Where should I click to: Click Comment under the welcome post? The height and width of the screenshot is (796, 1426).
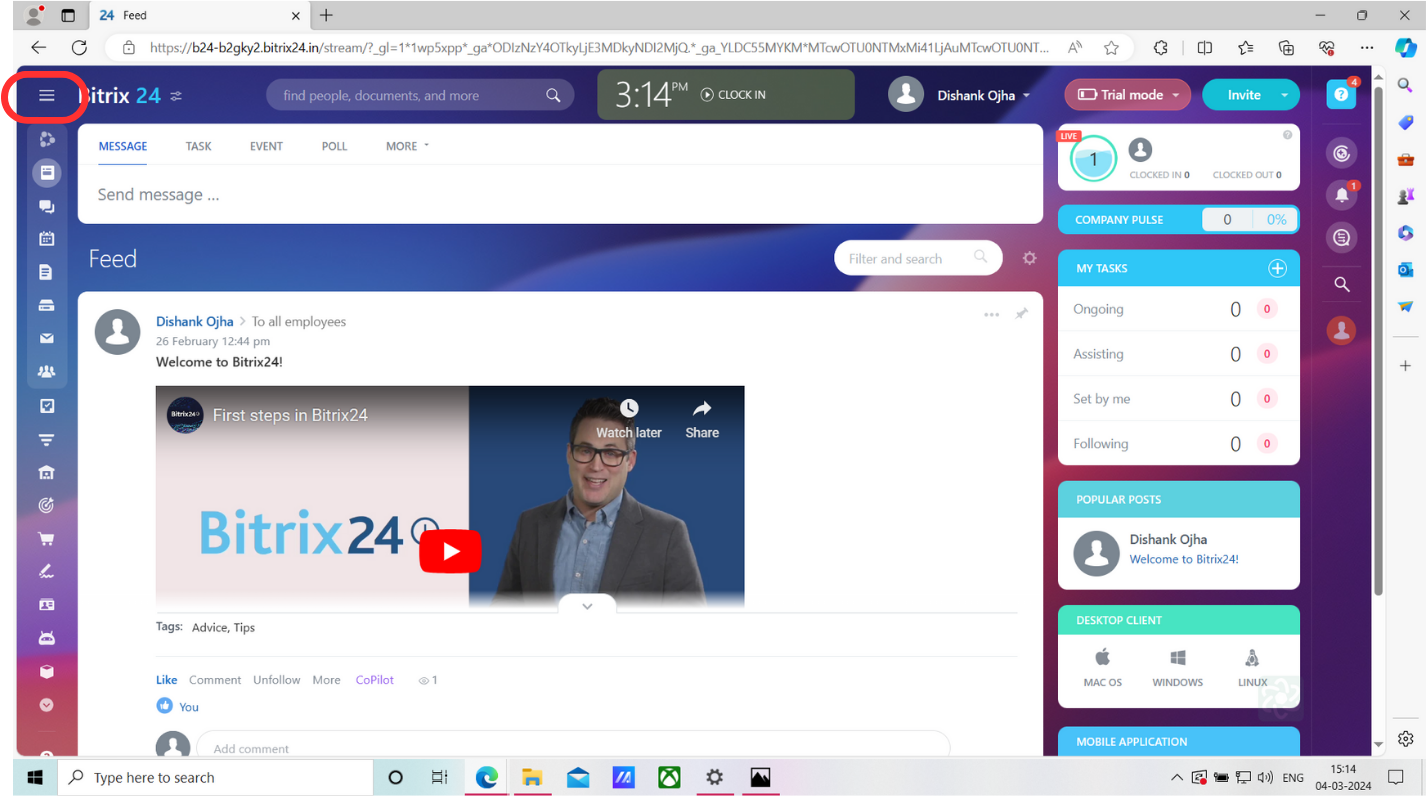click(215, 680)
